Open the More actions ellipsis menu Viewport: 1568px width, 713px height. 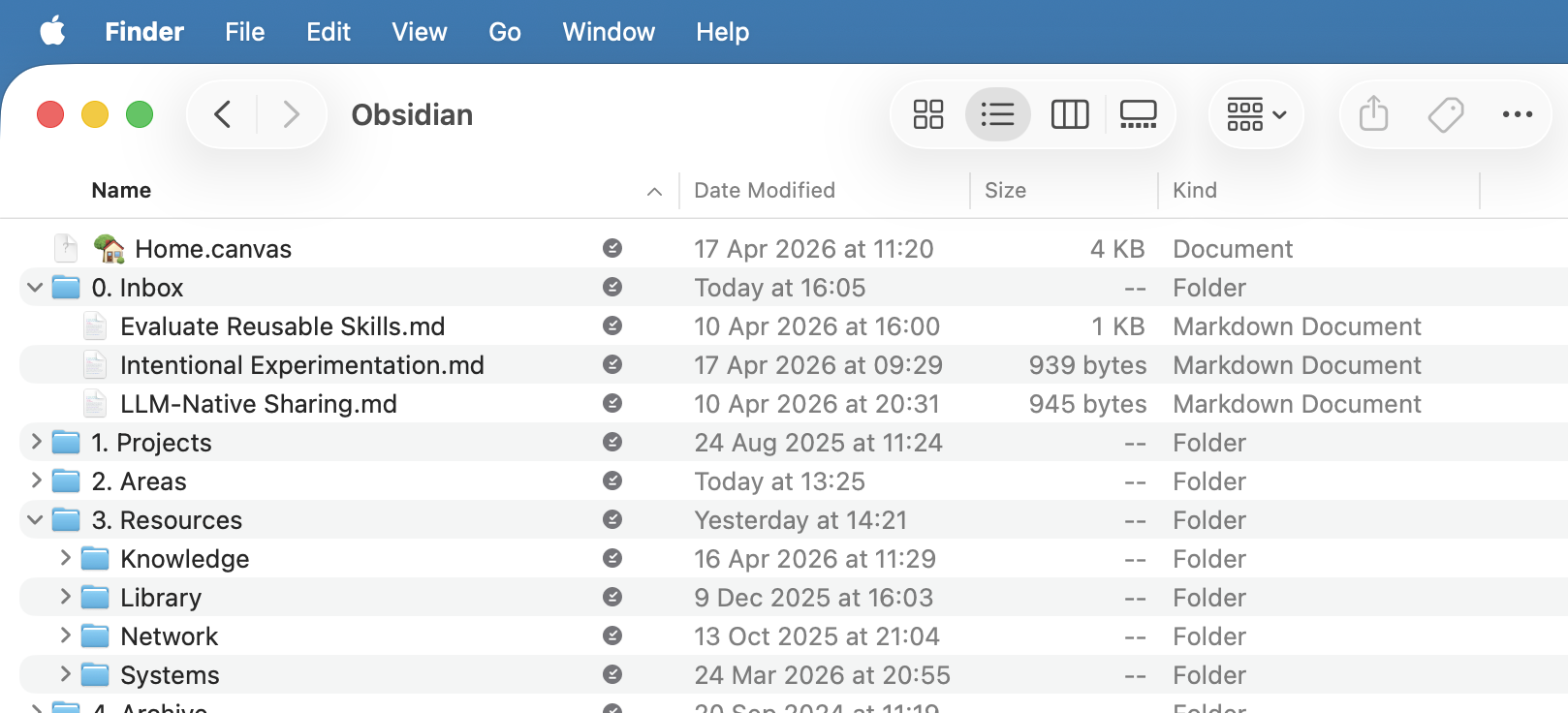pos(1517,114)
